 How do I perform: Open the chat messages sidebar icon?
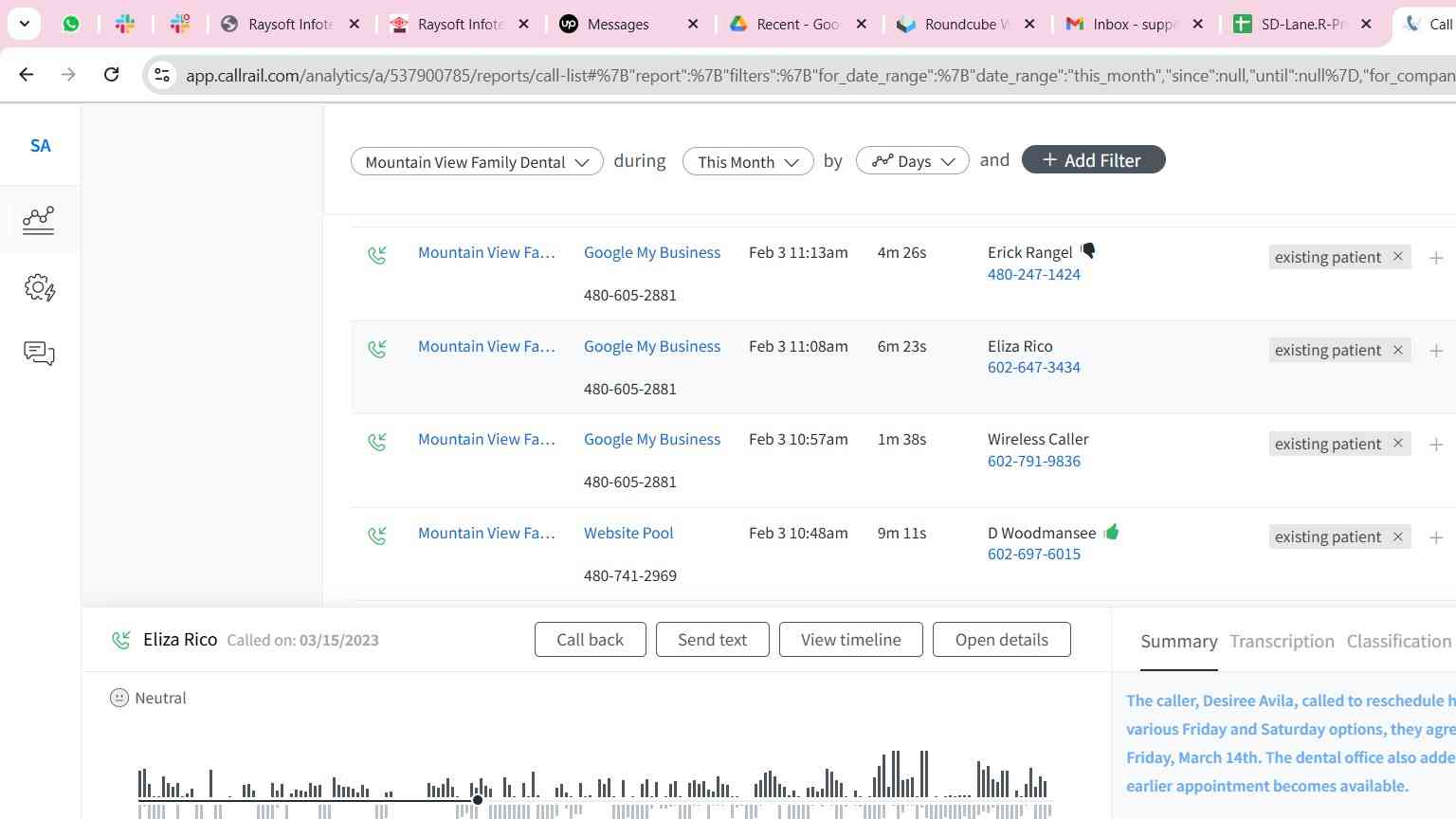tap(39, 354)
